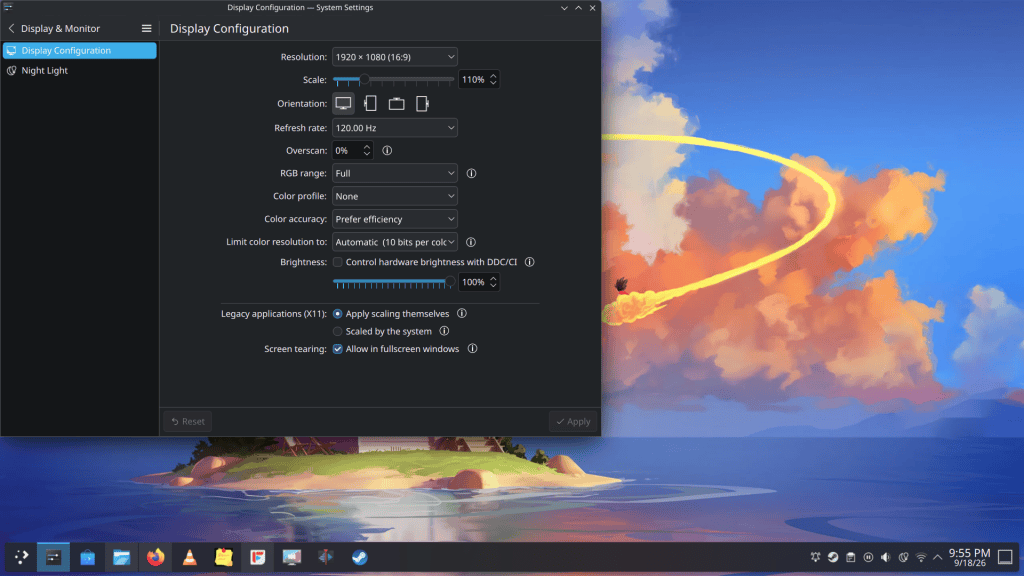Image resolution: width=1024 pixels, height=576 pixels.
Task: Open the volume control in system tray
Action: tap(886, 557)
